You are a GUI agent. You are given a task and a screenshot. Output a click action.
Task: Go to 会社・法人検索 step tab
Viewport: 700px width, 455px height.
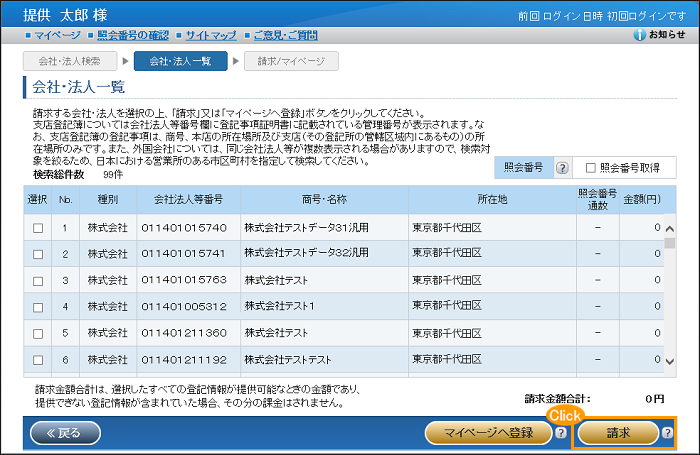[x=70, y=61]
